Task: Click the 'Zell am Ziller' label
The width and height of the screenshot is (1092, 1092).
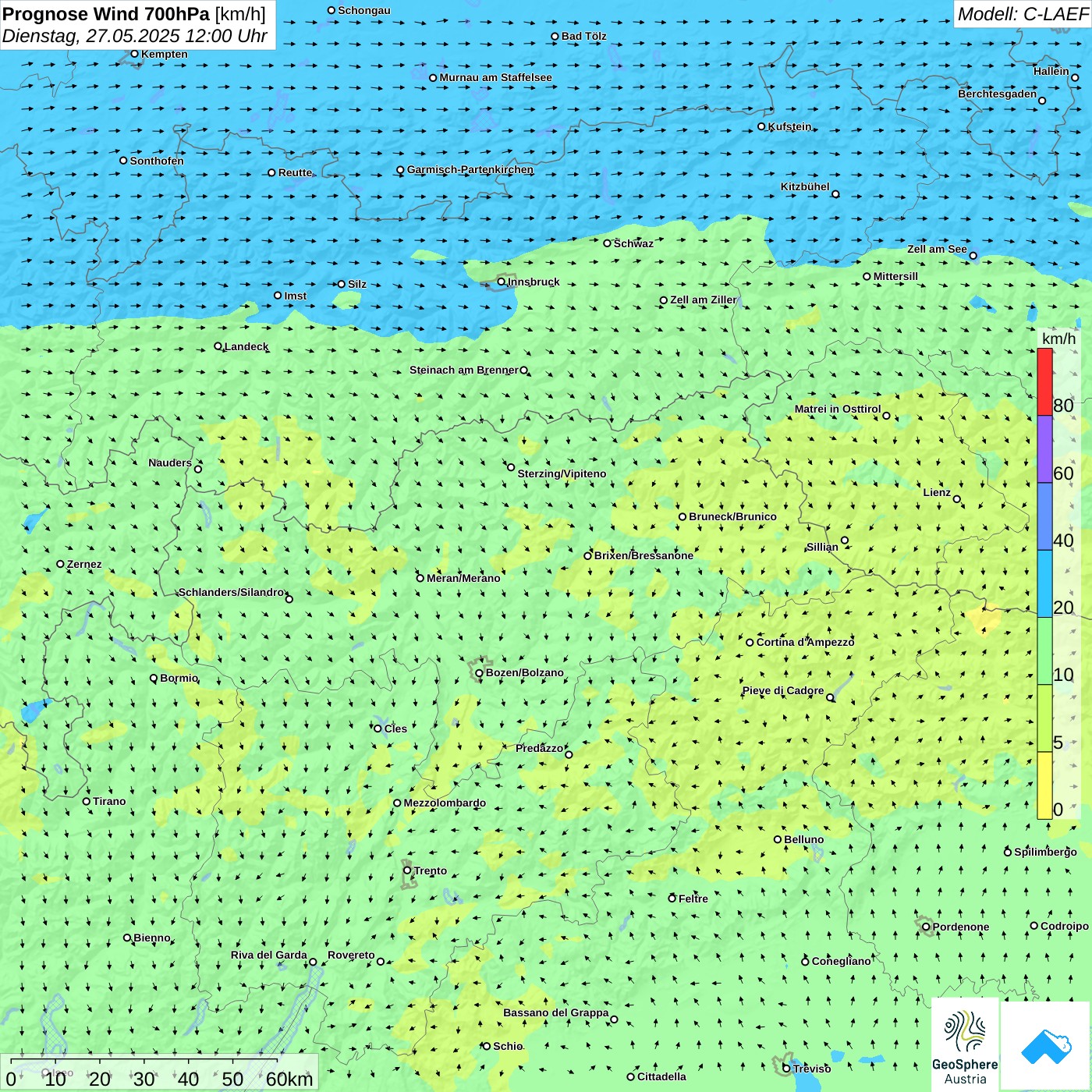Action: pyautogui.click(x=703, y=300)
